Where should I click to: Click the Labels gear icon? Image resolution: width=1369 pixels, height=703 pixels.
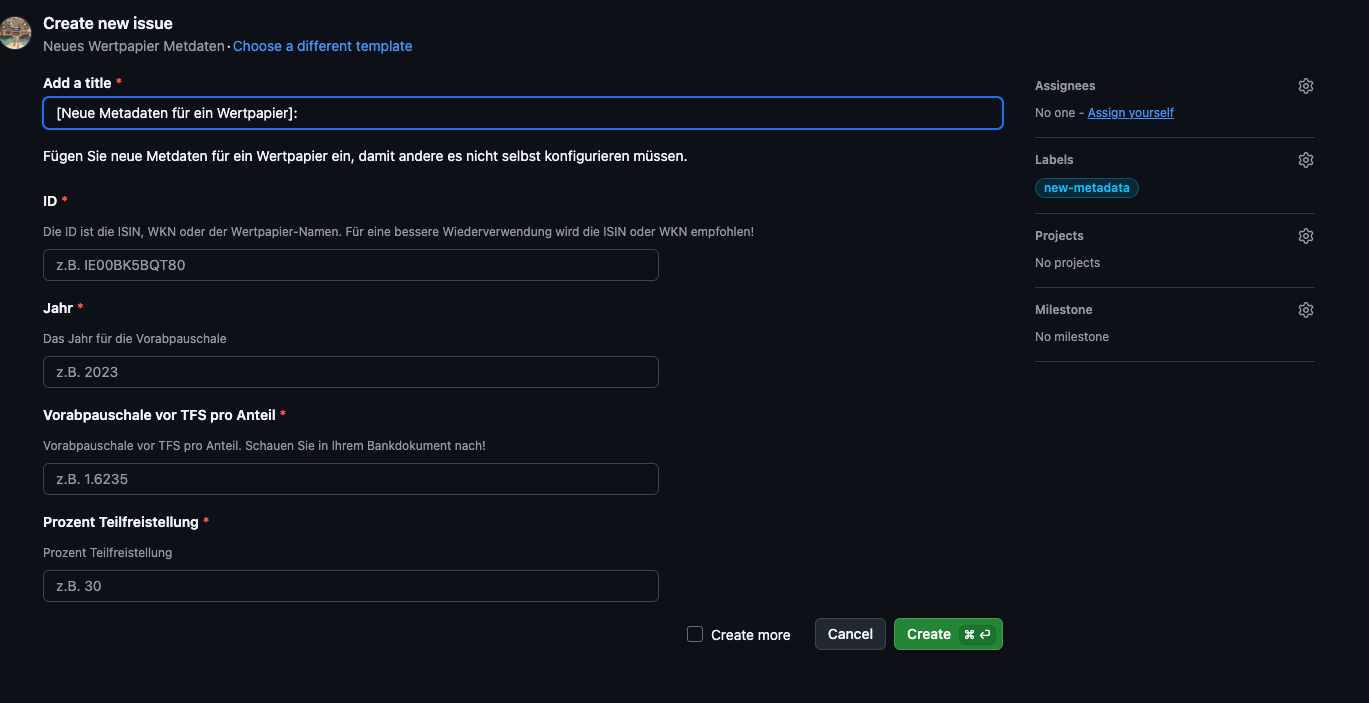1305,160
